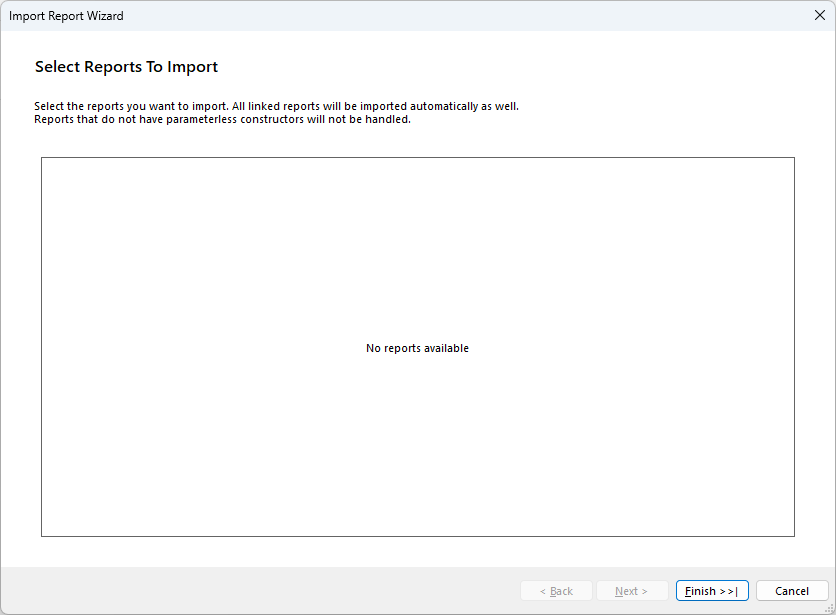Cancel the Import Report Wizard
Screen dimensions: 836x615
tap(792, 590)
